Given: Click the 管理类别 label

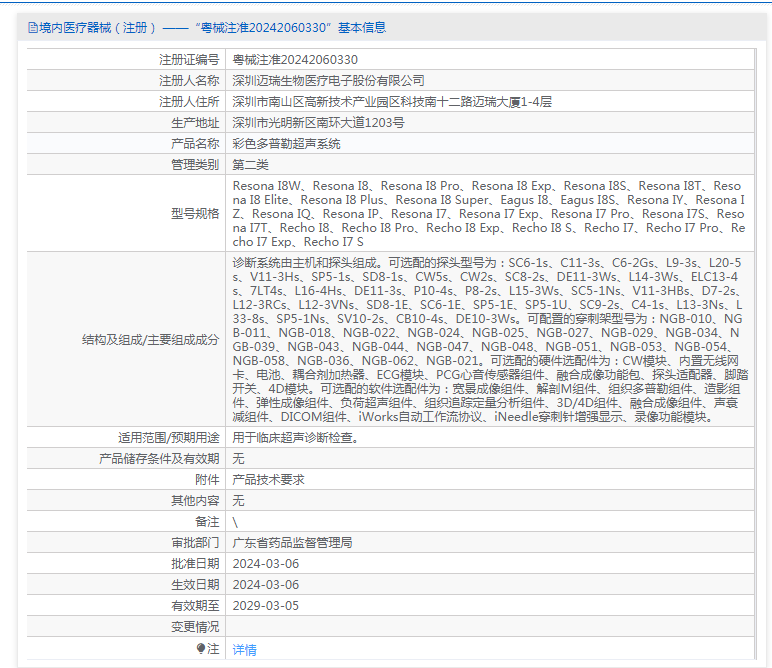Looking at the screenshot, I should (195, 165).
